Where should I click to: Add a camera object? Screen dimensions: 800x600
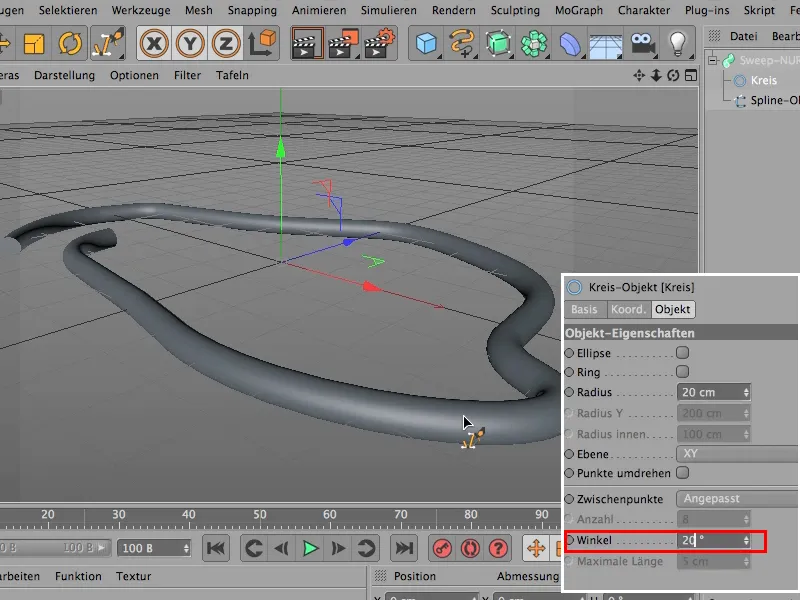(x=642, y=43)
